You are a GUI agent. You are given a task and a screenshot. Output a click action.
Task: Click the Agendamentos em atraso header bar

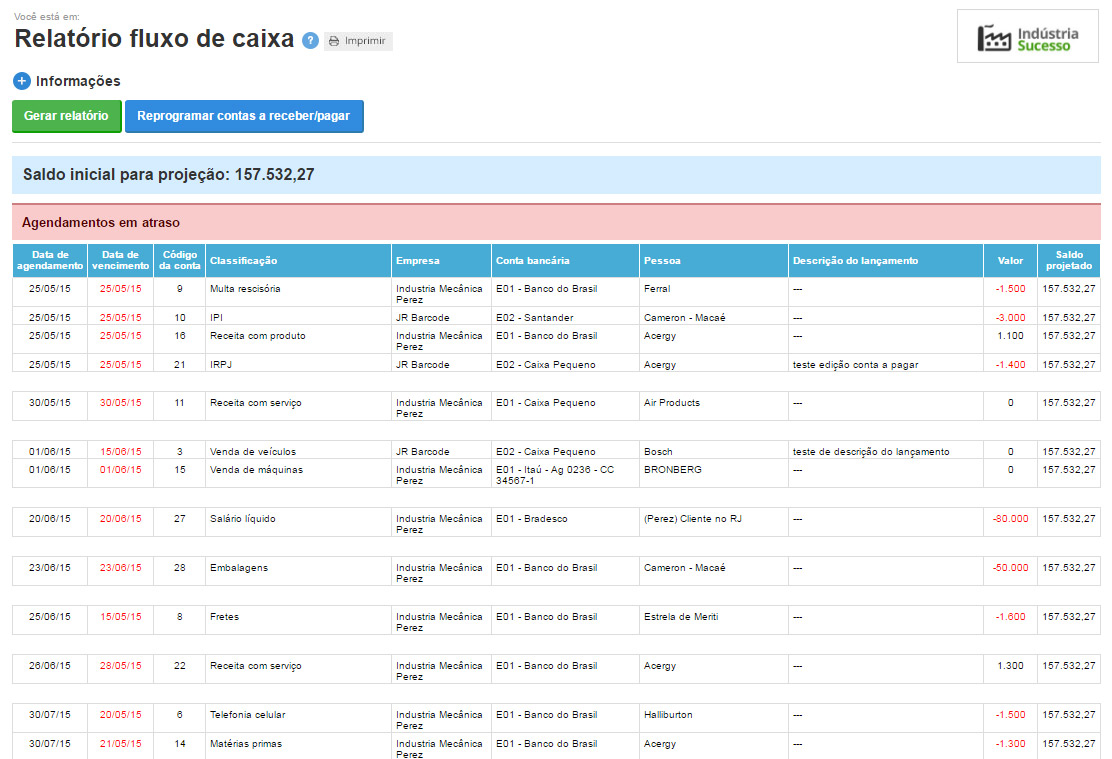pos(556,222)
